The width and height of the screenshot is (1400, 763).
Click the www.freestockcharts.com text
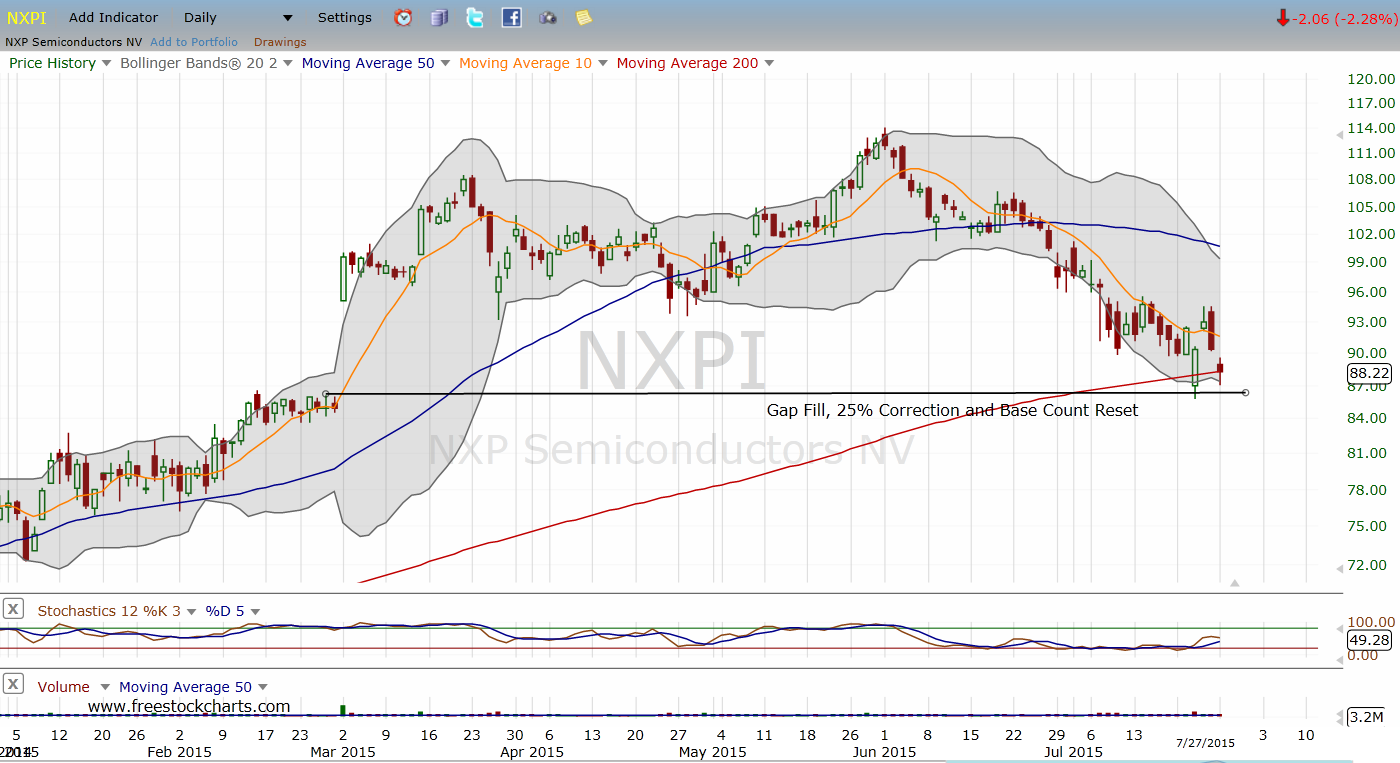click(x=189, y=706)
